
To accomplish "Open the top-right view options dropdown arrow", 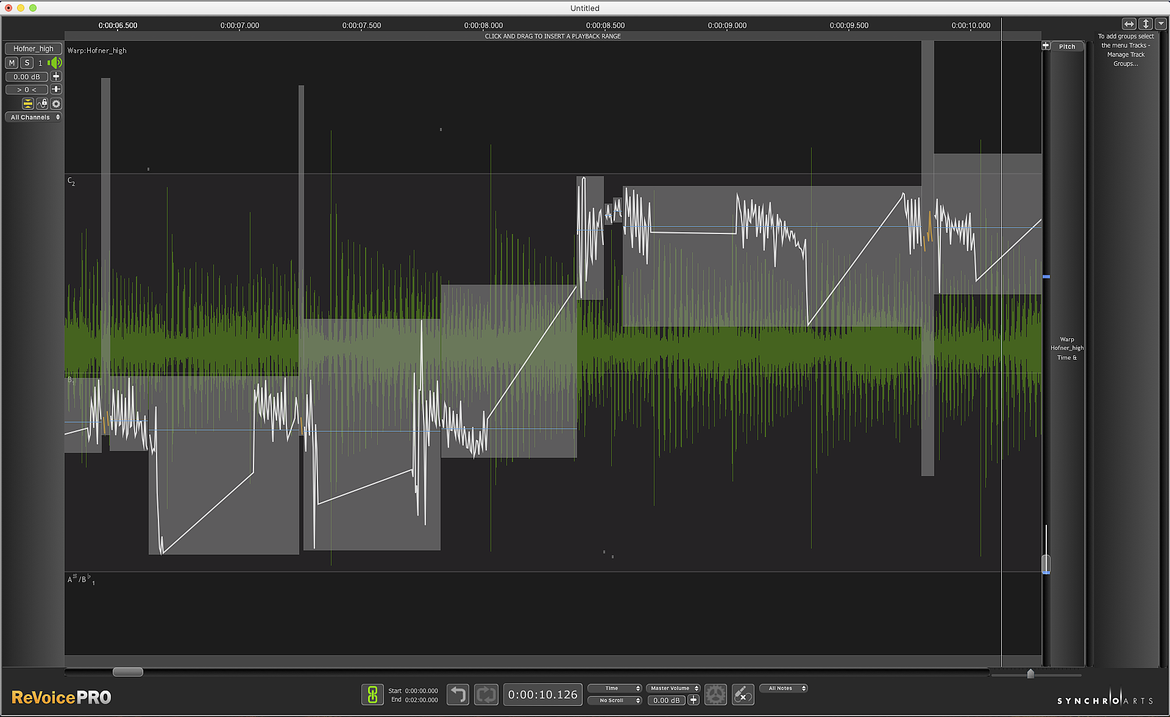I will click(x=1161, y=25).
